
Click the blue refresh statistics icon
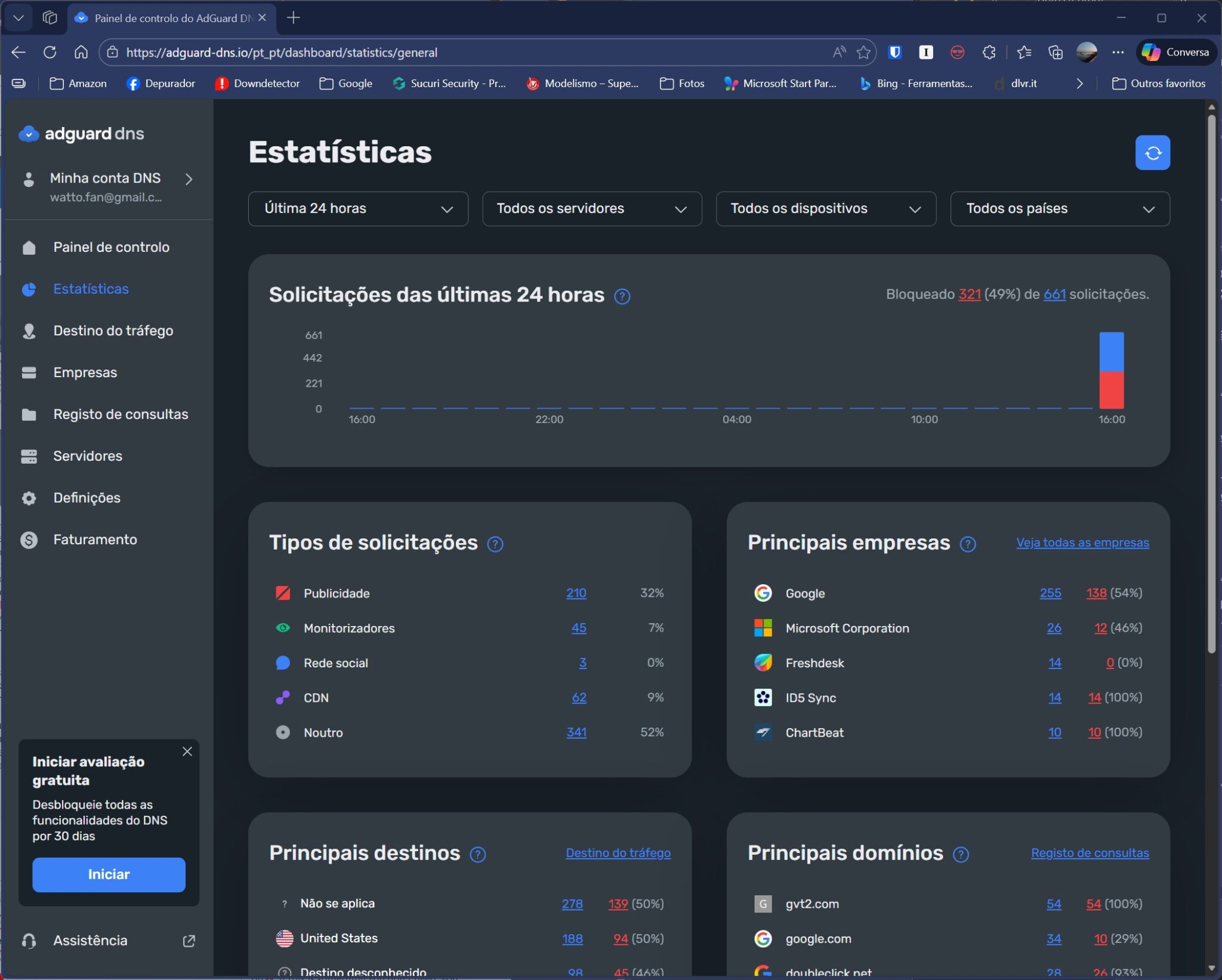point(1152,153)
